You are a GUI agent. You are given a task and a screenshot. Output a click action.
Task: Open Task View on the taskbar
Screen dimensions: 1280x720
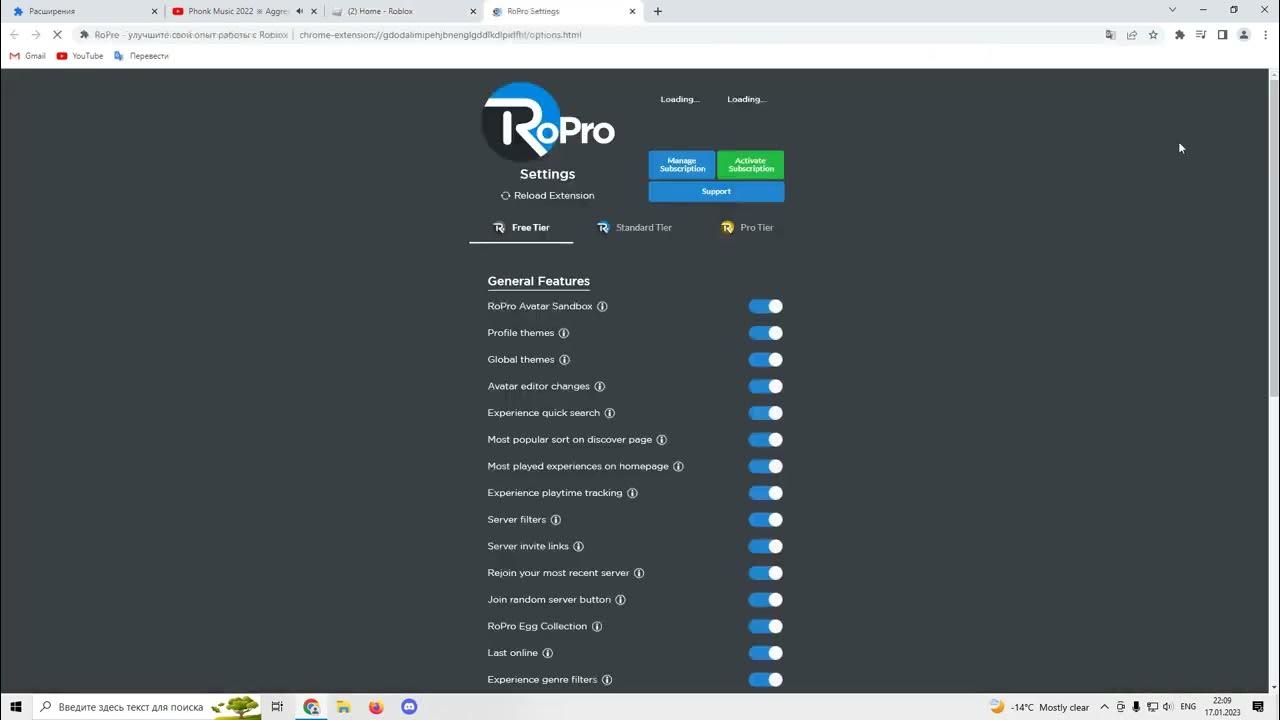278,707
